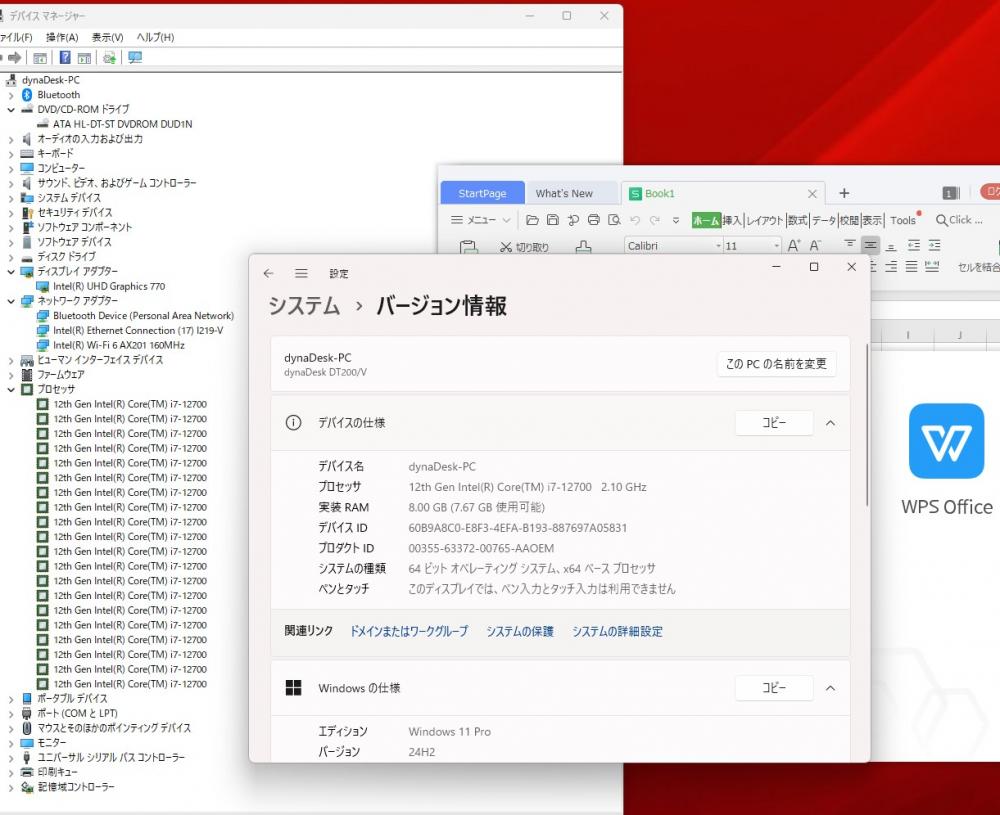
Task: Click the scan for hardware changes monitor icon
Action: pyautogui.click(x=135, y=57)
